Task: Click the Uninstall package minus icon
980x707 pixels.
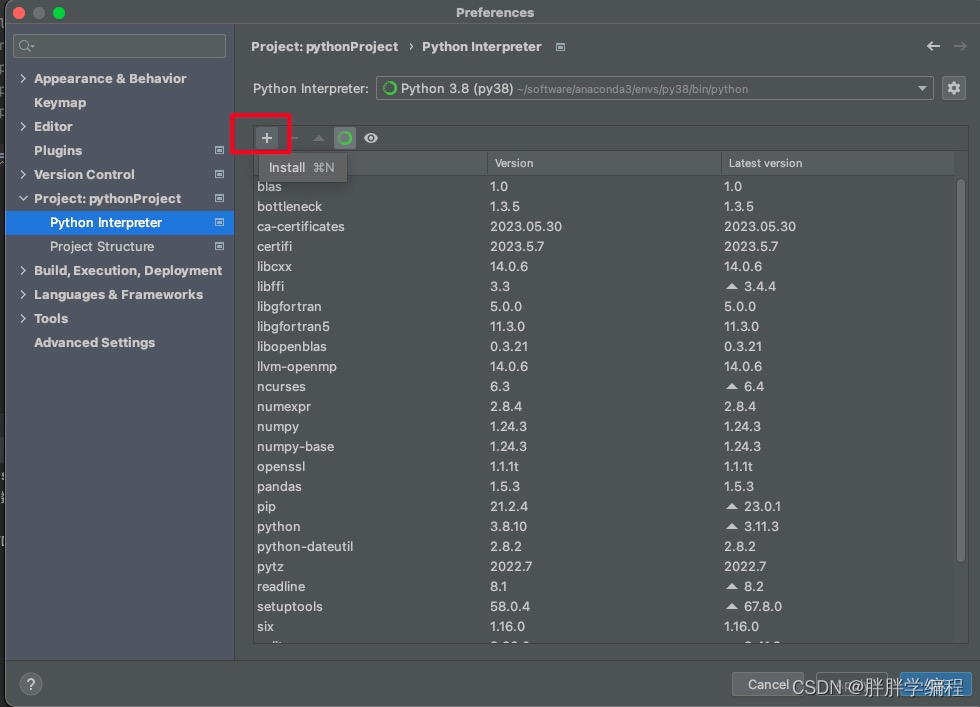Action: (293, 137)
